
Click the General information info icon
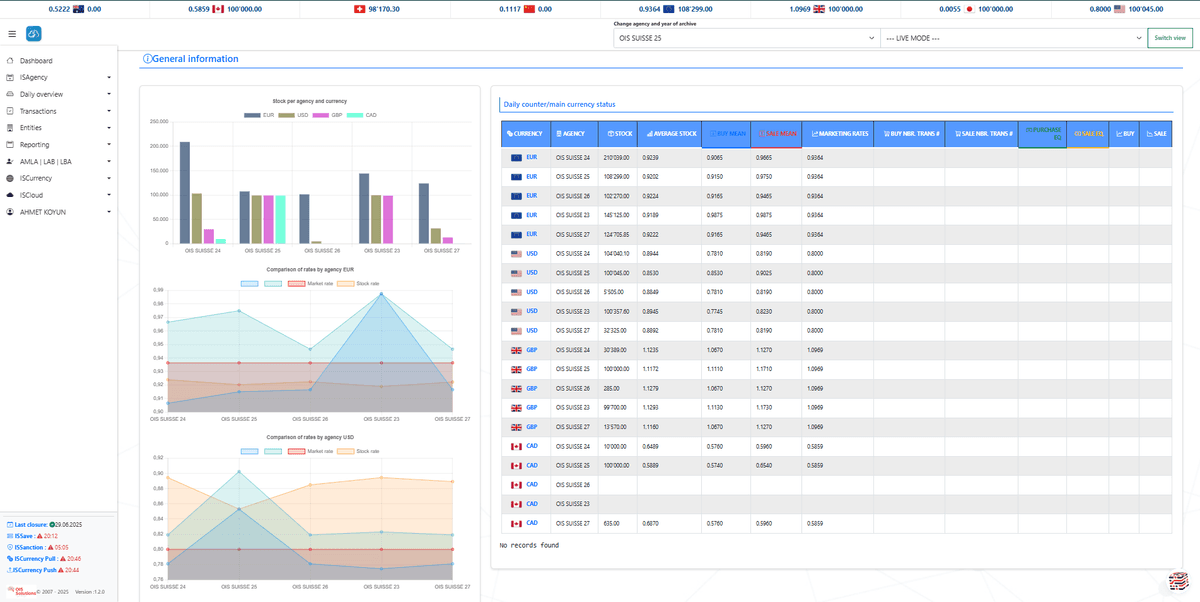148,59
